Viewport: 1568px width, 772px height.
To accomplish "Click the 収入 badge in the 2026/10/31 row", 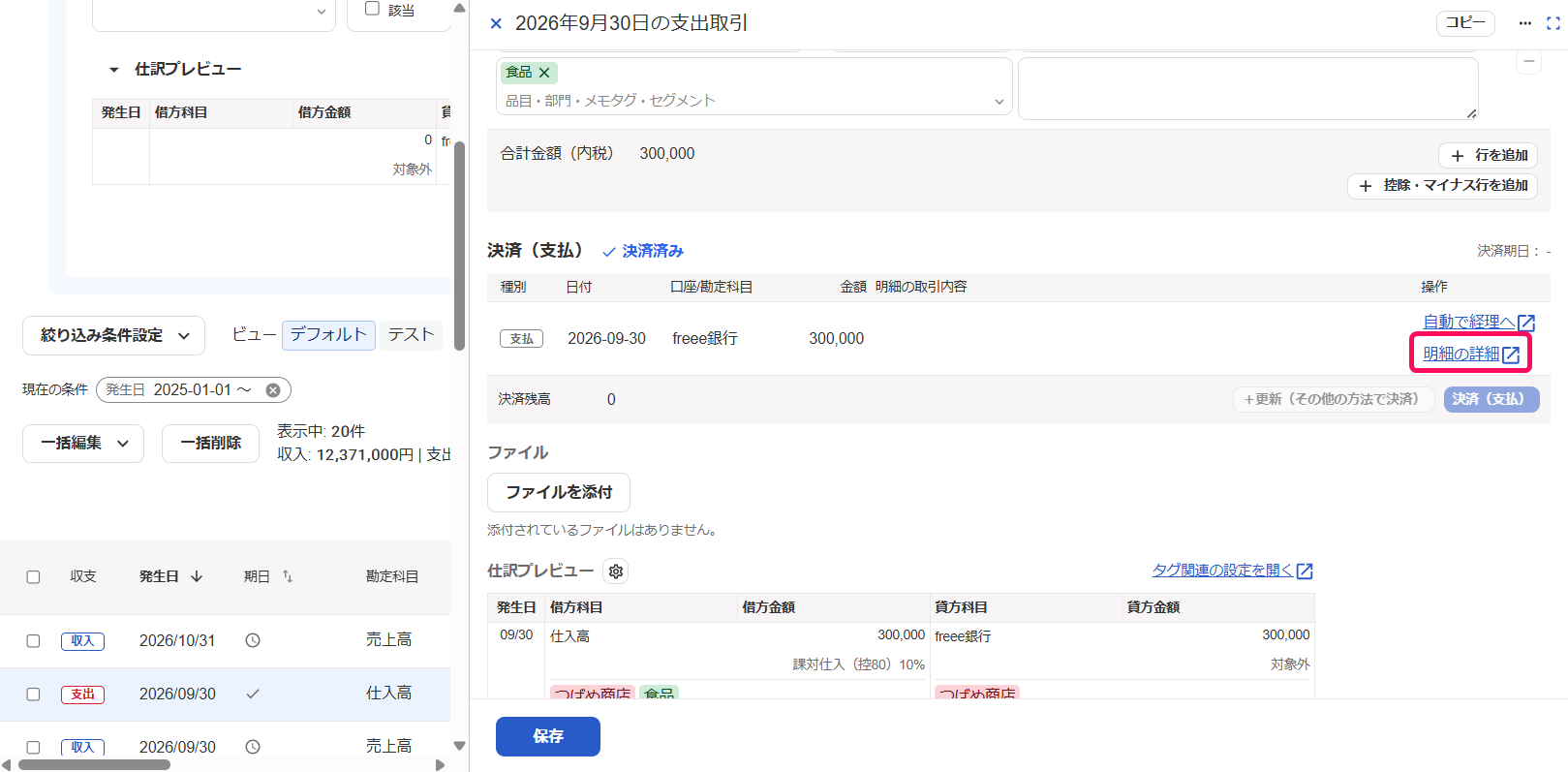I will pos(82,641).
